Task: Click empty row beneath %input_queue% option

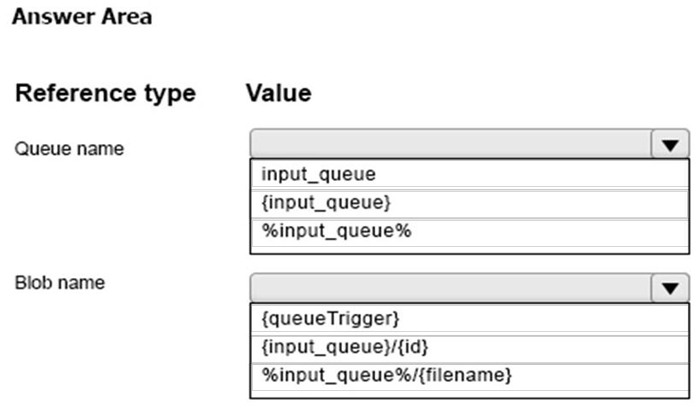Action: [470, 250]
